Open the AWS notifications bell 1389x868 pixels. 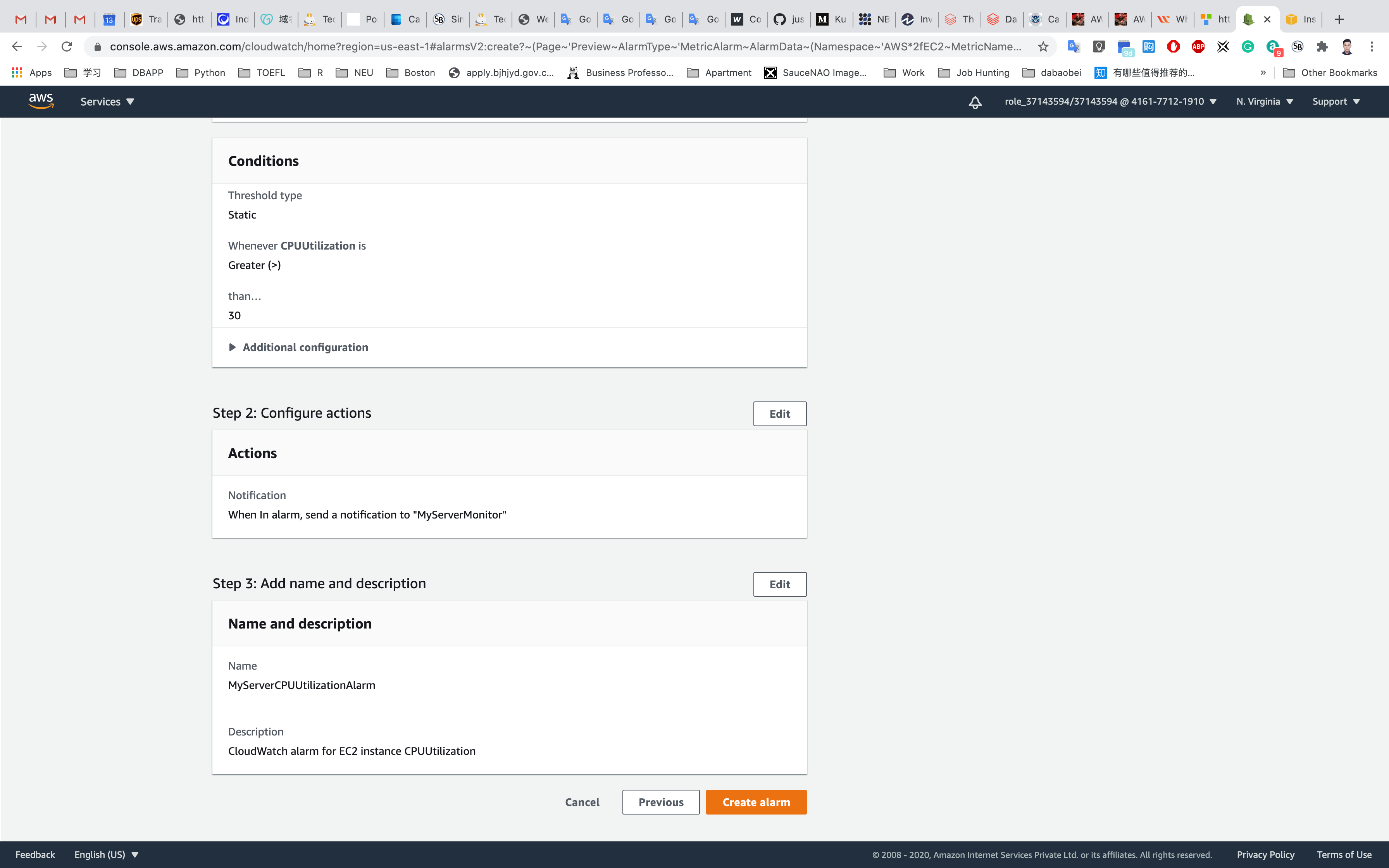click(975, 102)
